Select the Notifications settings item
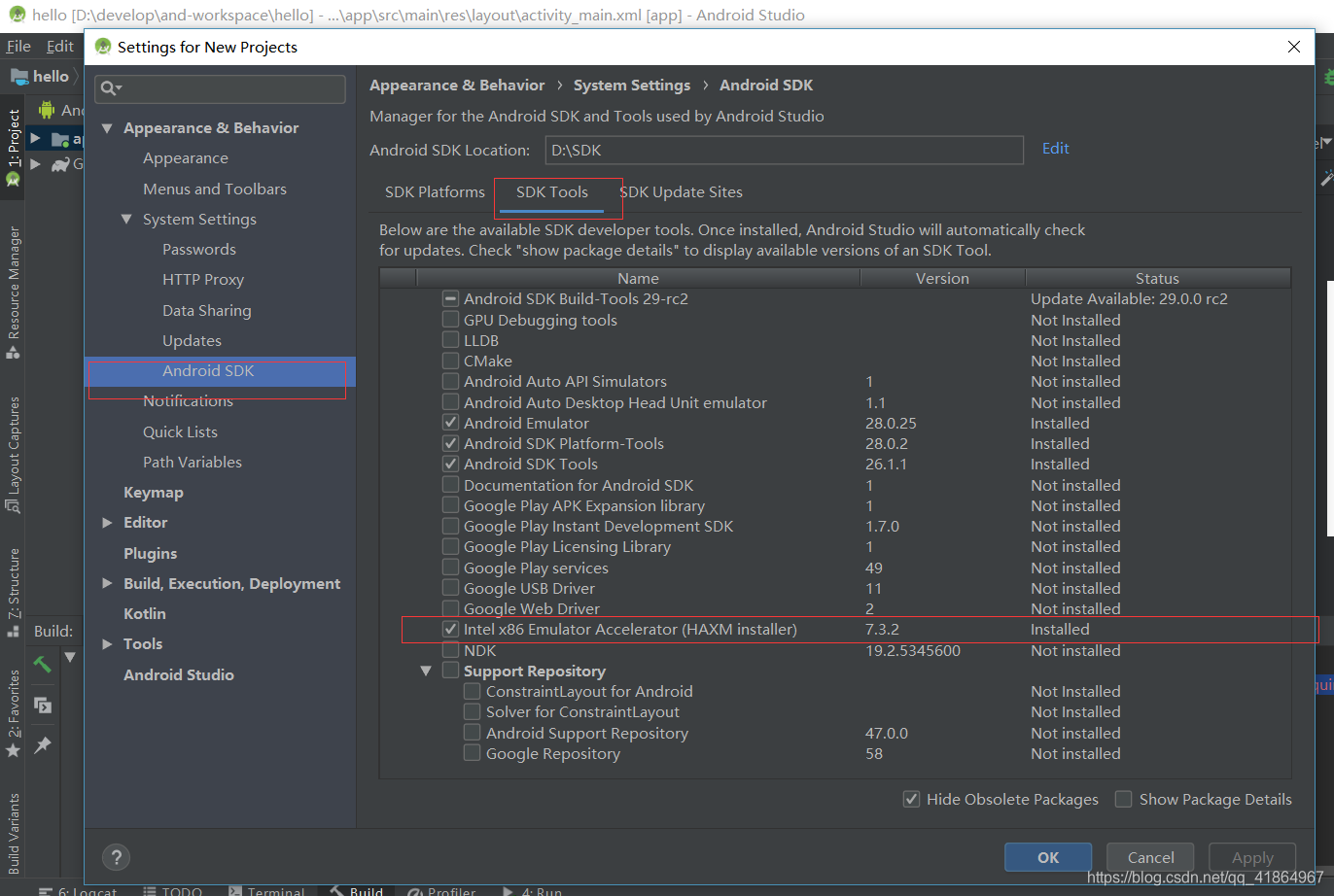 tap(188, 401)
